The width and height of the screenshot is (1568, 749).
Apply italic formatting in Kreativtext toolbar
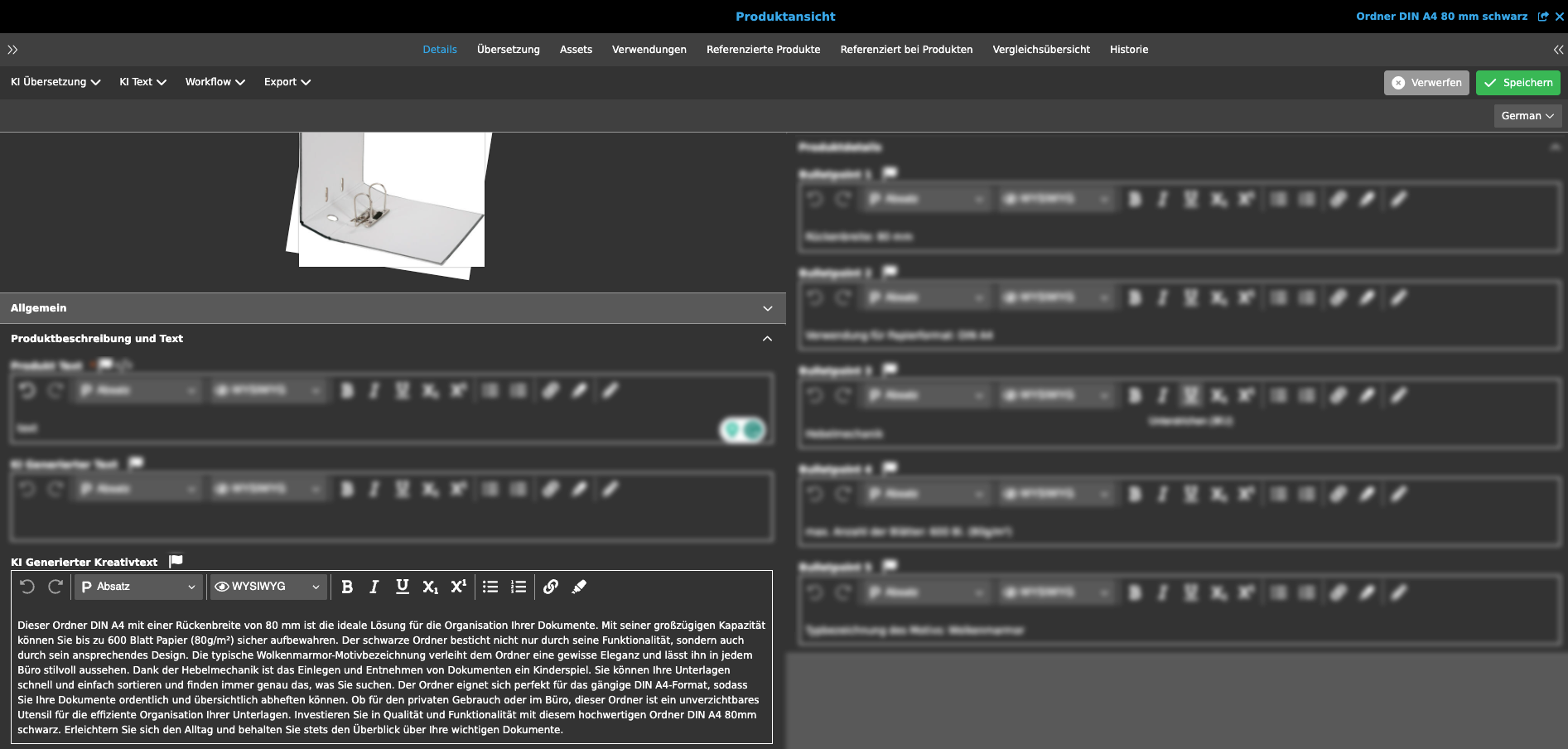[374, 587]
